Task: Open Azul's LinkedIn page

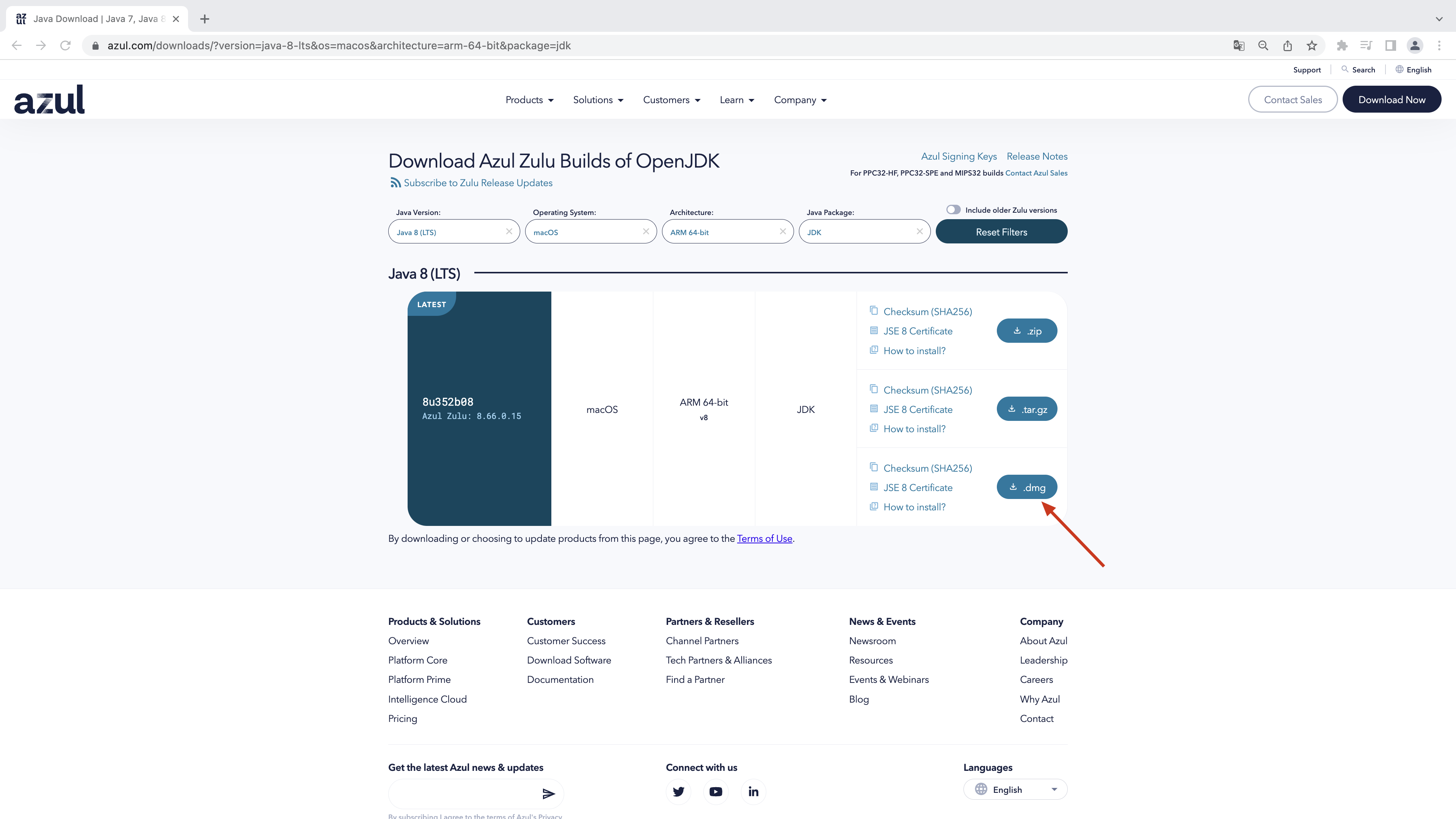Action: [x=753, y=791]
